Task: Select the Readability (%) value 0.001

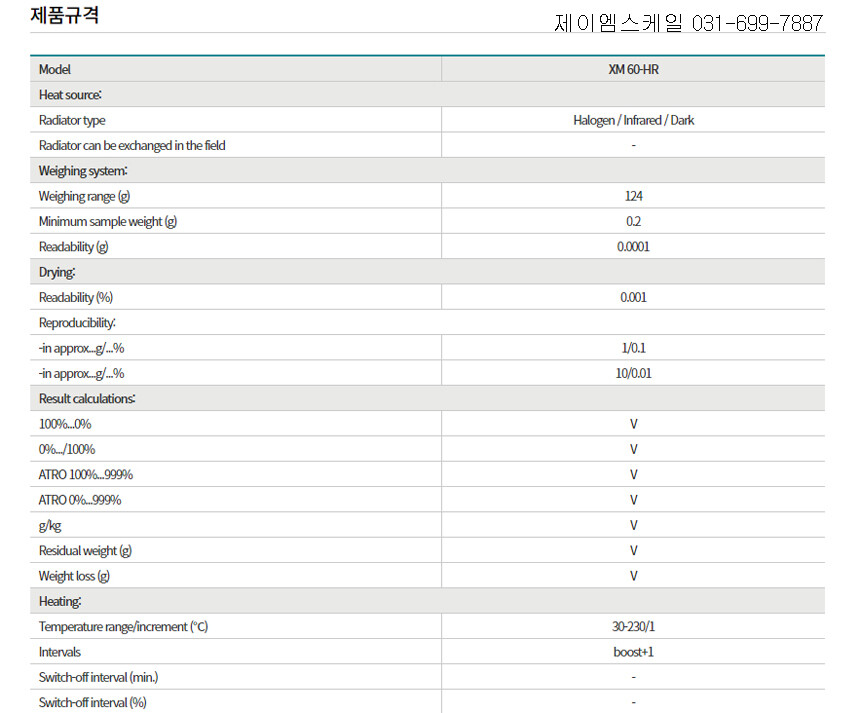Action: click(633, 297)
